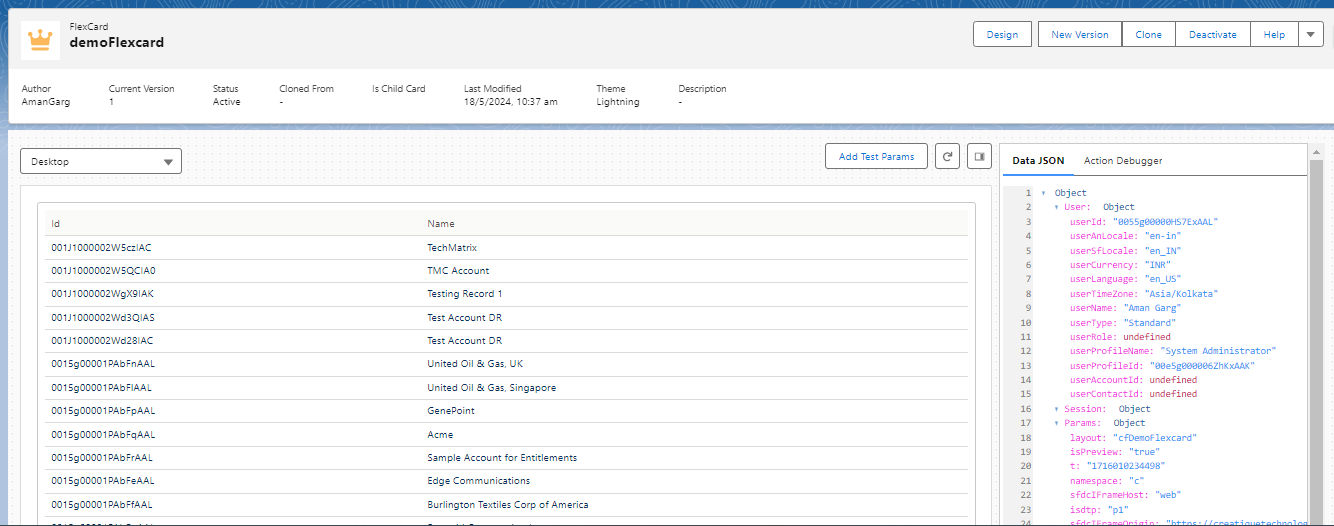Open the Desktop viewport dropdown
The width and height of the screenshot is (1334, 526).
pyautogui.click(x=101, y=161)
